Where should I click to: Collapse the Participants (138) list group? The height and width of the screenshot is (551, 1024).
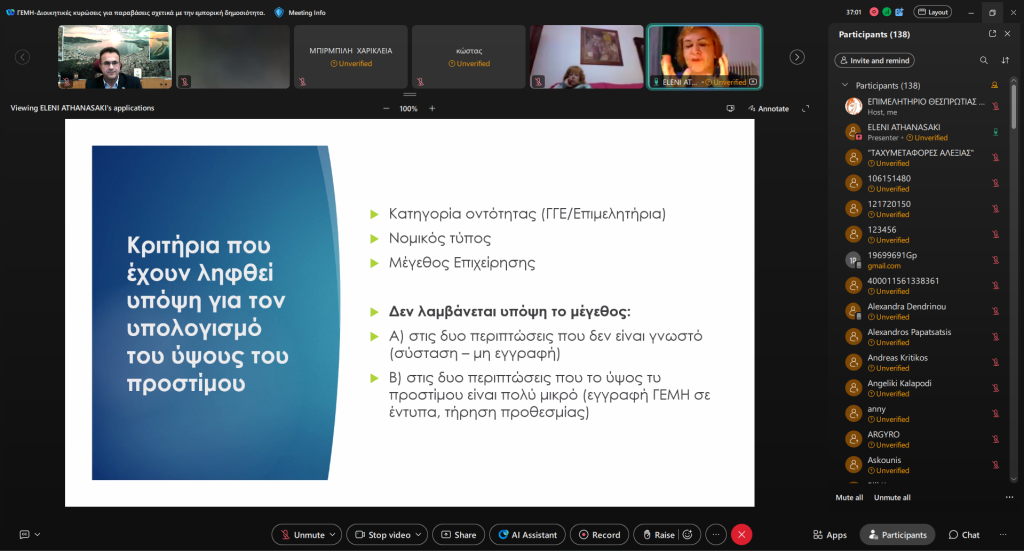(x=845, y=86)
